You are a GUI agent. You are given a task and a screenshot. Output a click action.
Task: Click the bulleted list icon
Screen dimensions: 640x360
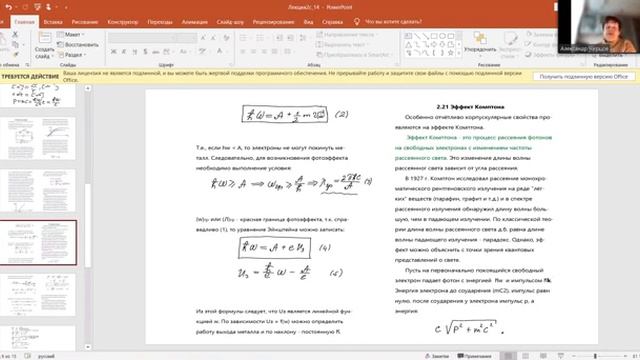point(244,38)
